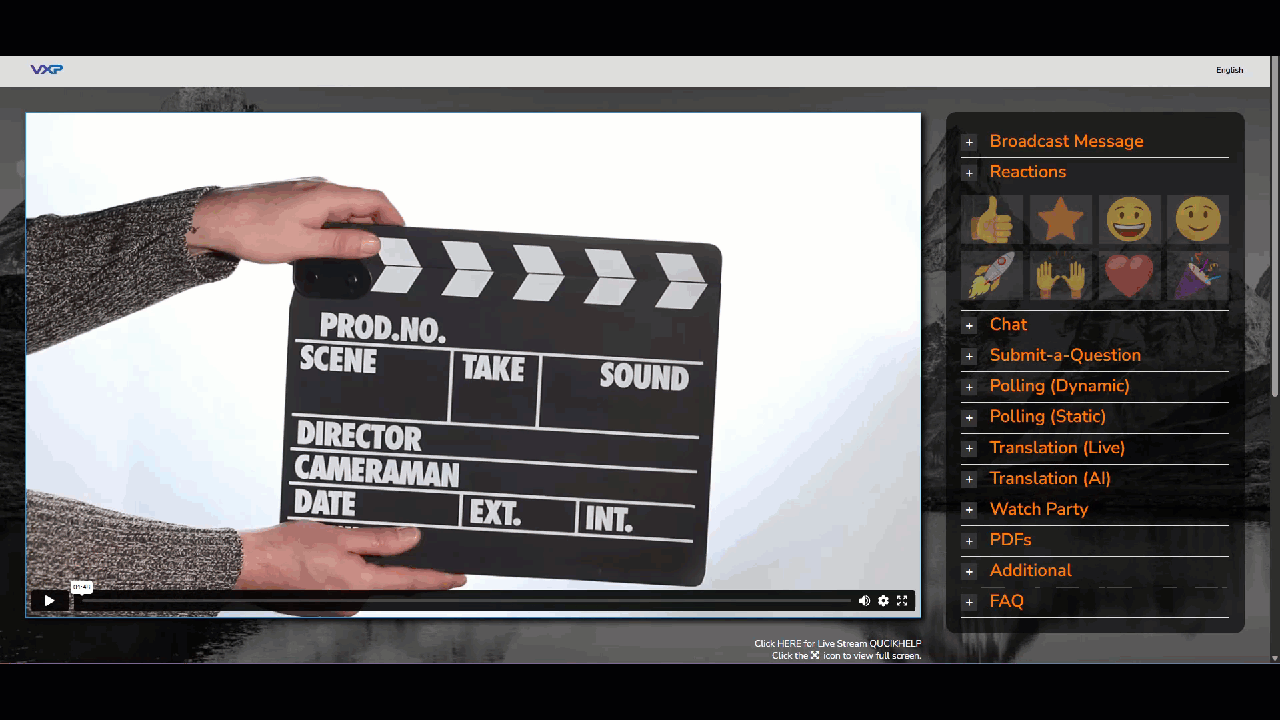This screenshot has height=720, width=1280.
Task: Toggle fullscreen video mode
Action: point(902,601)
